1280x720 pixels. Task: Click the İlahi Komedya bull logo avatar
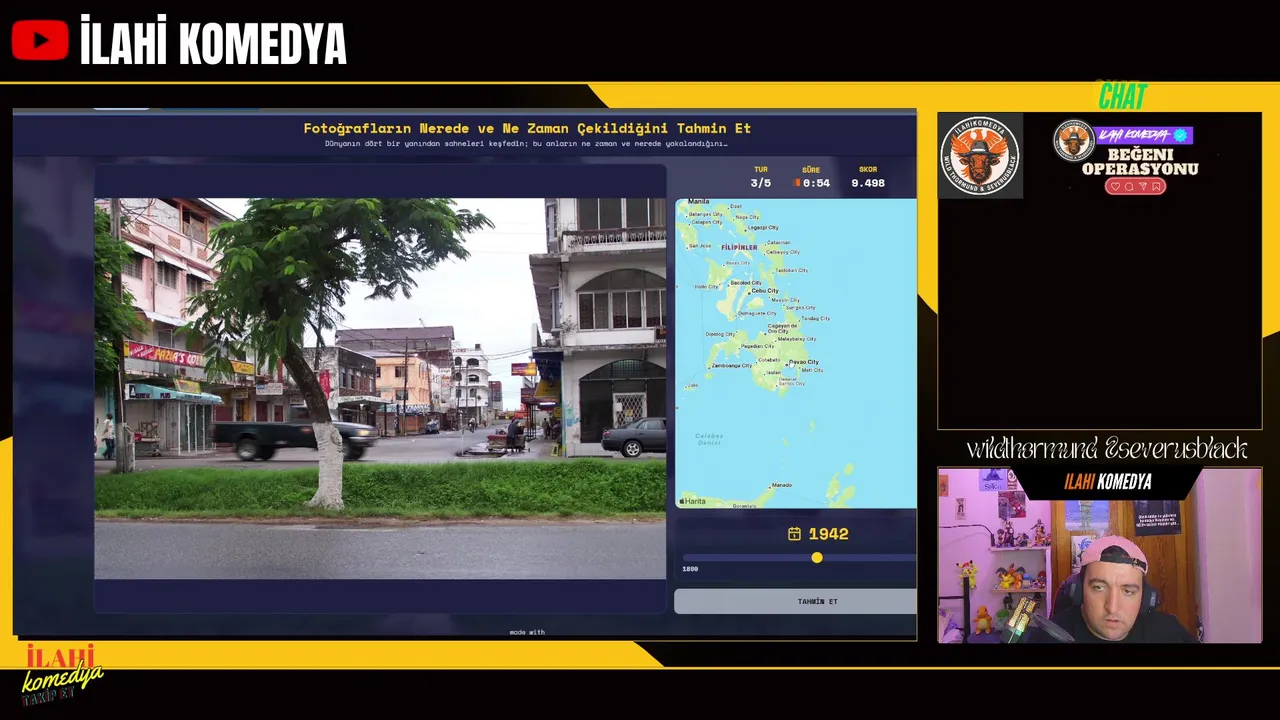coord(980,156)
